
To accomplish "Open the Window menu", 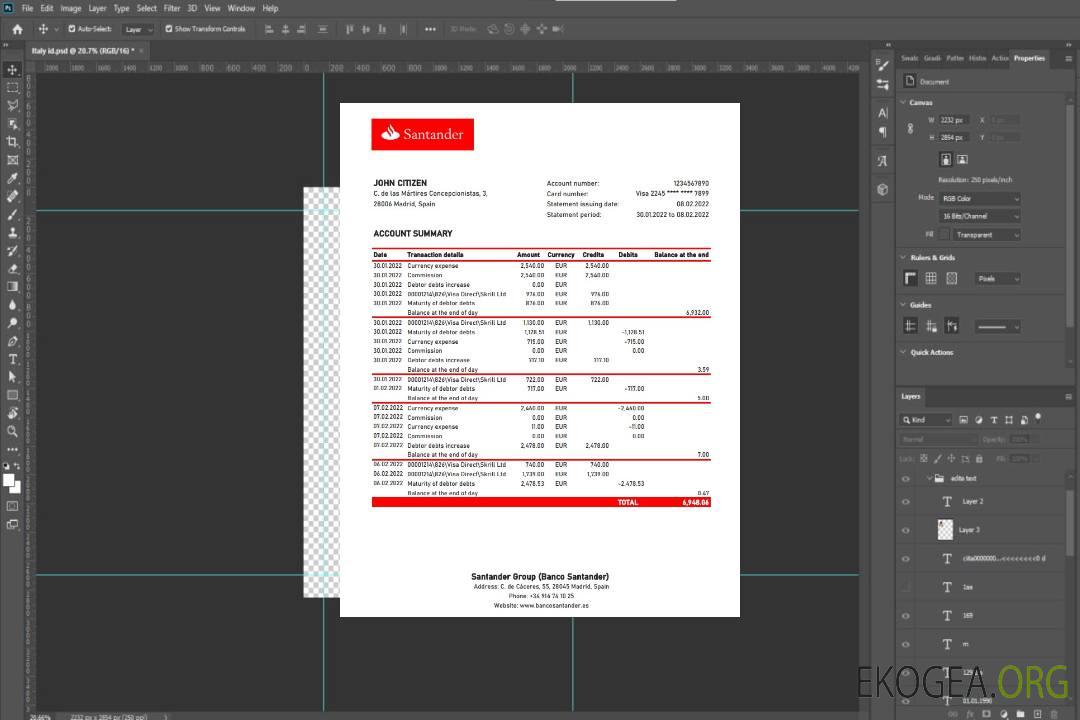I will point(241,8).
